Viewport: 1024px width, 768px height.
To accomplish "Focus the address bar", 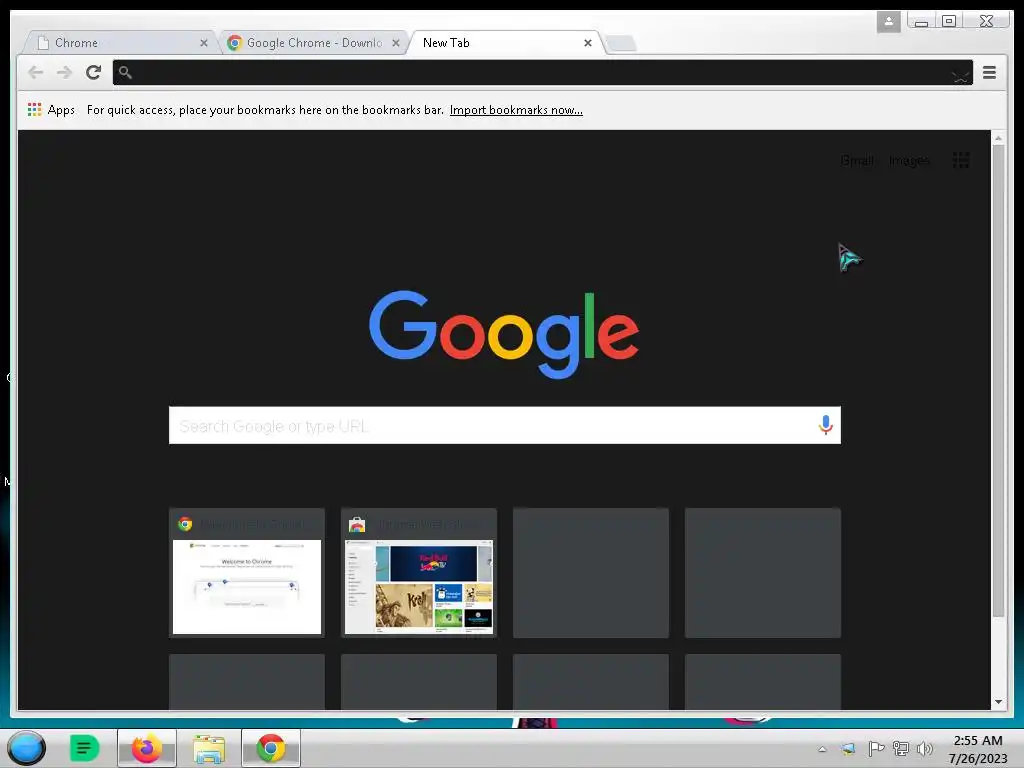I will 542,72.
